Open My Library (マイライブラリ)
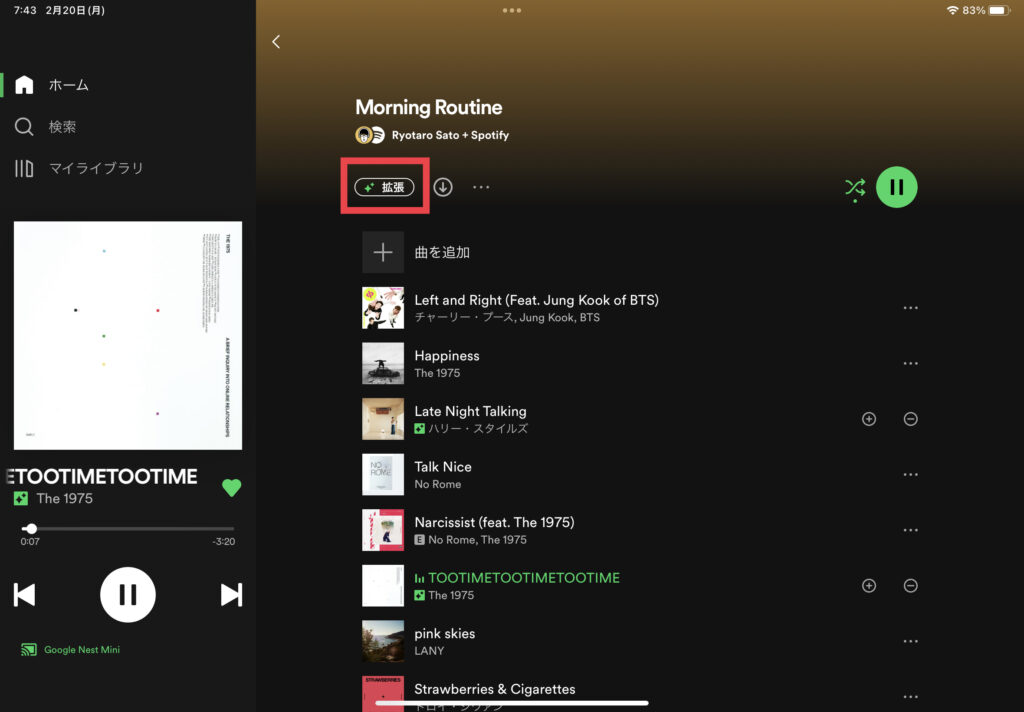This screenshot has height=712, width=1024. pyautogui.click(x=79, y=169)
